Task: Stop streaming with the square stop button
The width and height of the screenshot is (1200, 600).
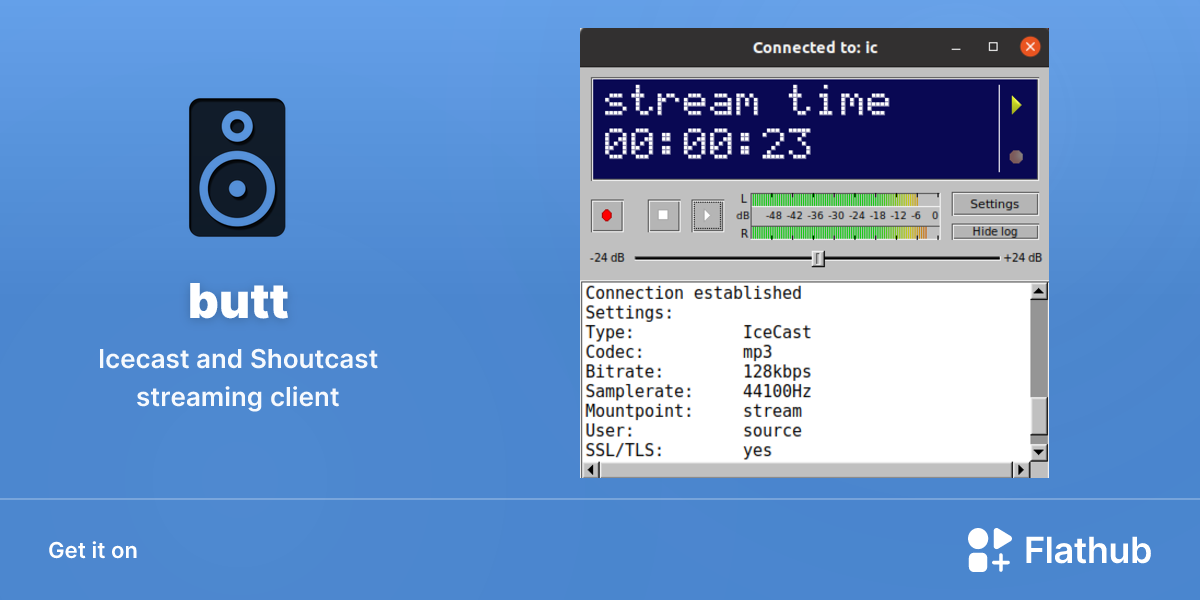Action: pyautogui.click(x=664, y=215)
